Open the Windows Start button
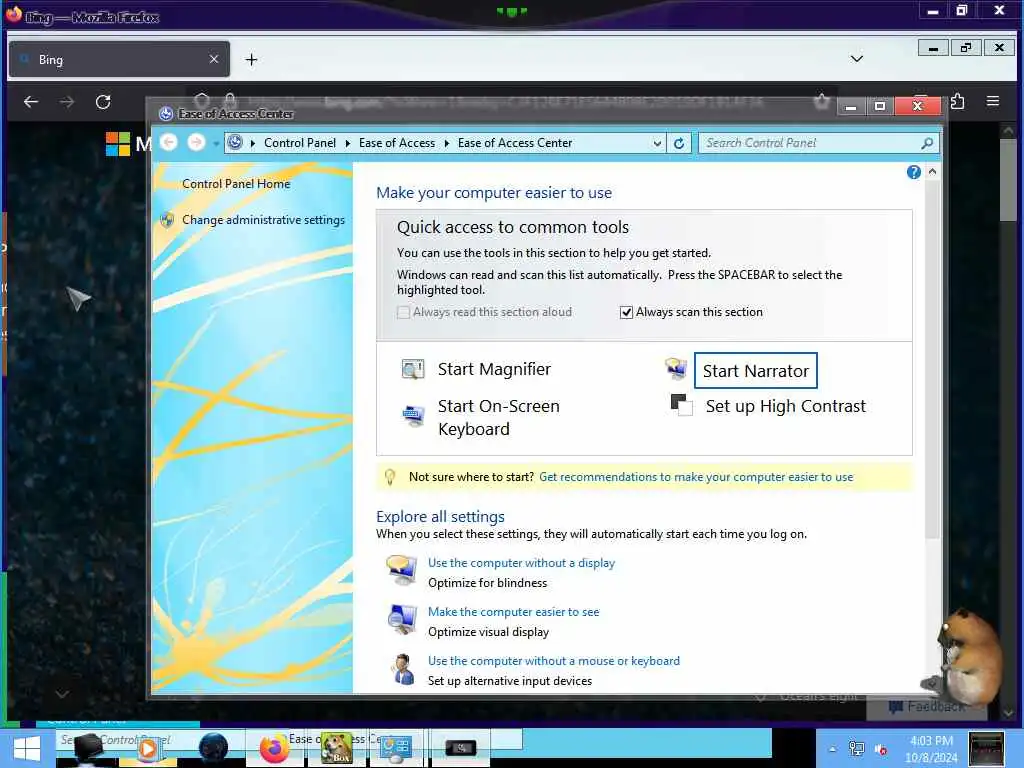This screenshot has height=768, width=1024. tap(27, 748)
